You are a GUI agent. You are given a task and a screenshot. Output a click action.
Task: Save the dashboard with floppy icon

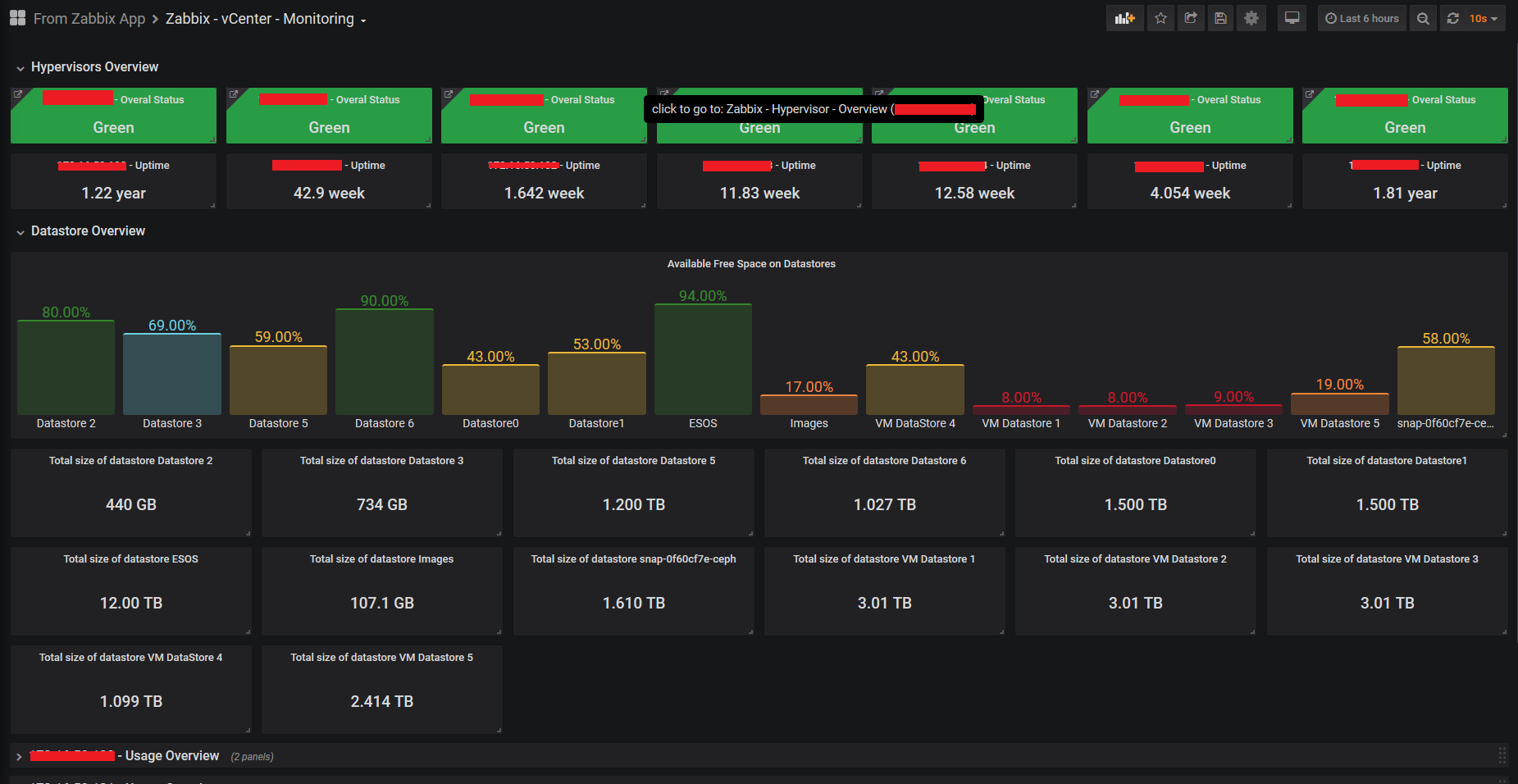[x=1220, y=18]
